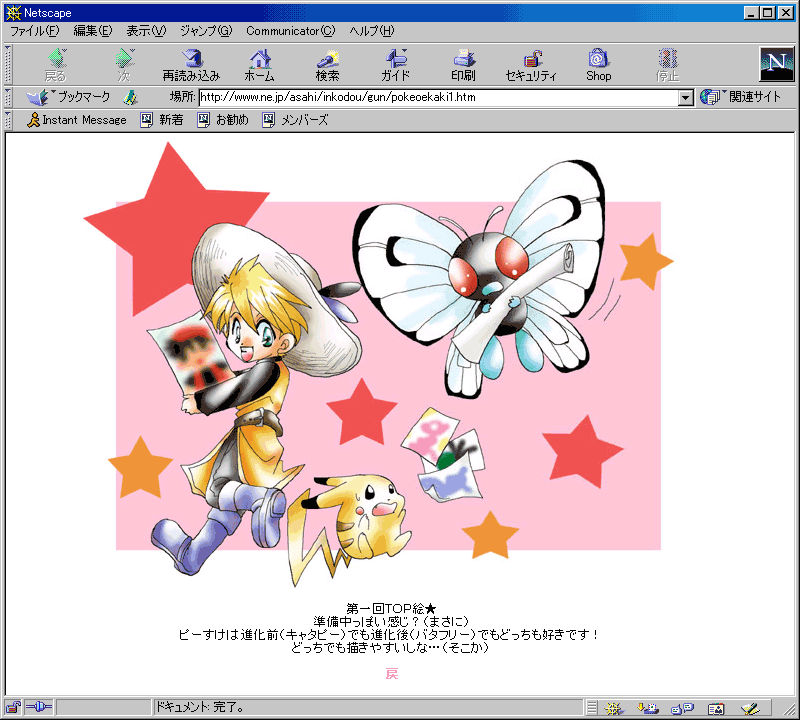Screen dimensions: 800x720
Task: Click the Forward (次) toolbar button
Action: click(x=124, y=65)
